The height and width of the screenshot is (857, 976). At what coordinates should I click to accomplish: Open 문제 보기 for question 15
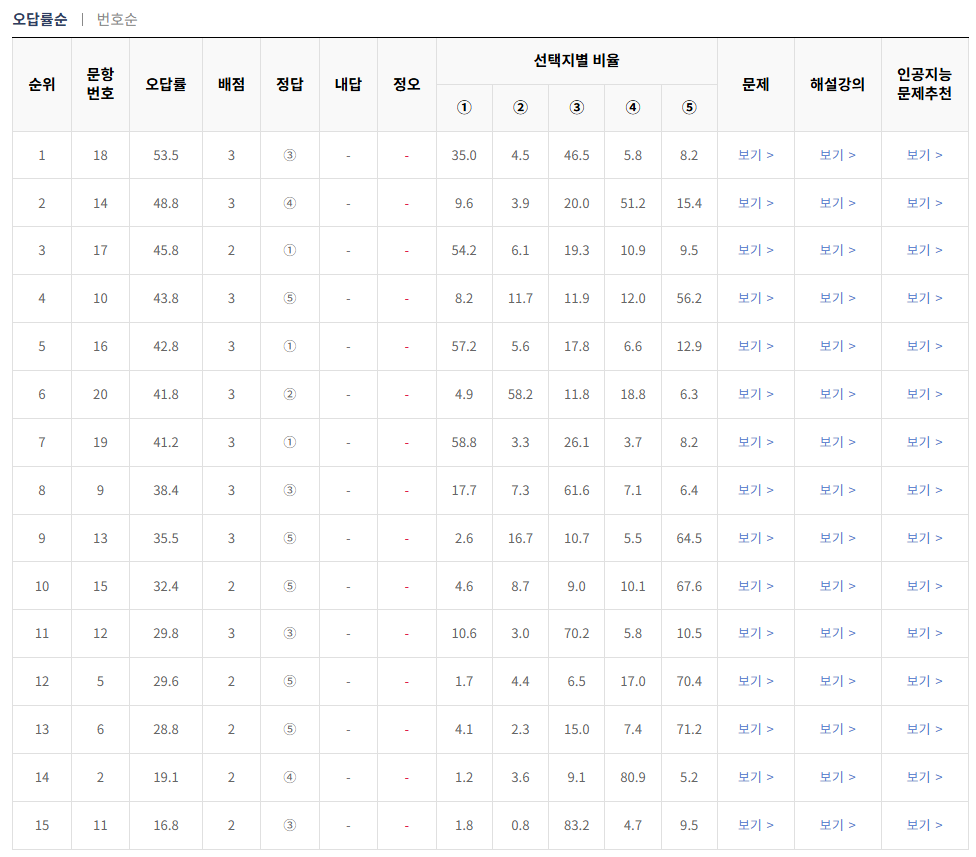pos(753,586)
